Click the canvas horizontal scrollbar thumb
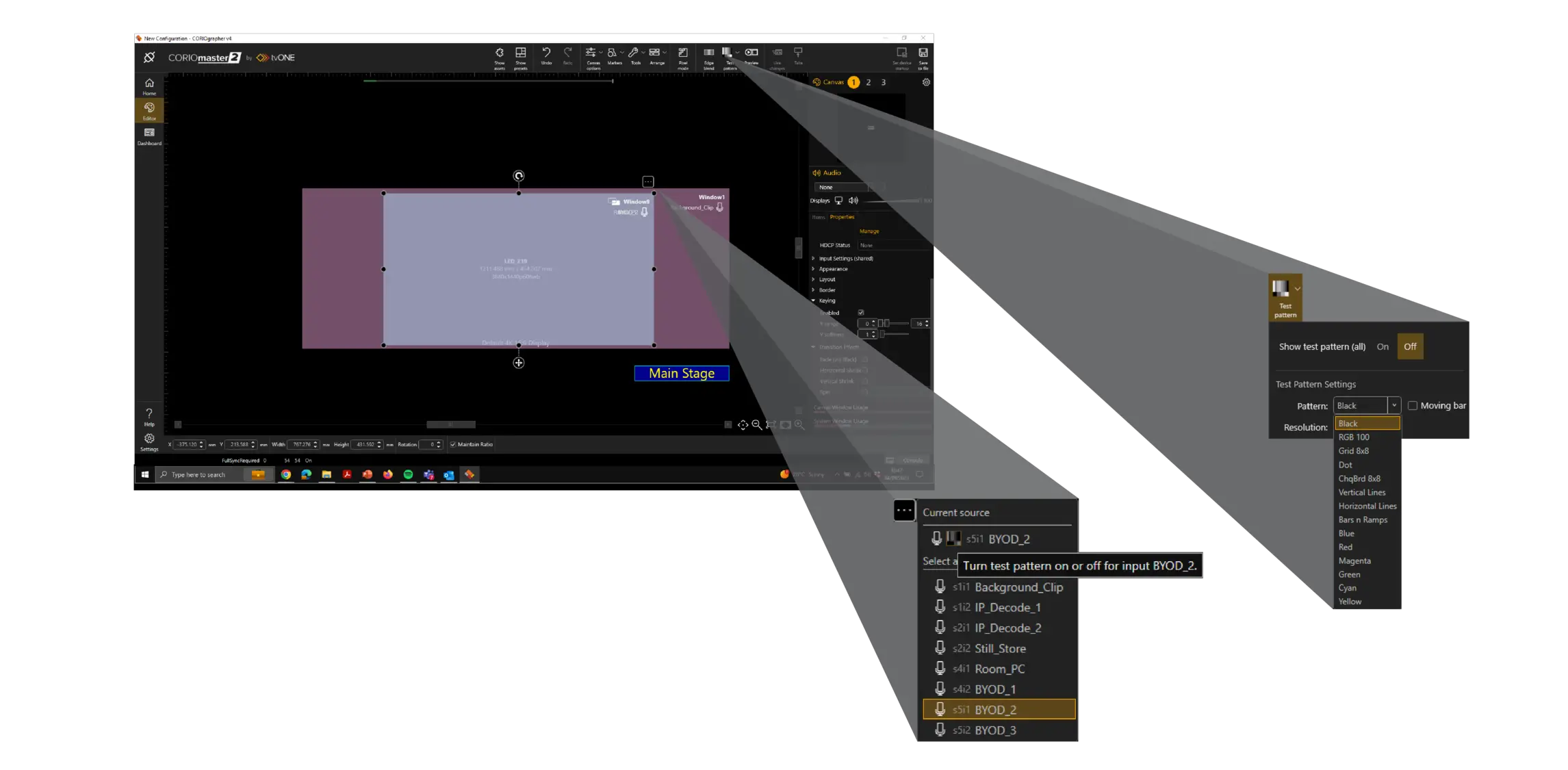Screen dimensions: 1568x770 click(450, 424)
